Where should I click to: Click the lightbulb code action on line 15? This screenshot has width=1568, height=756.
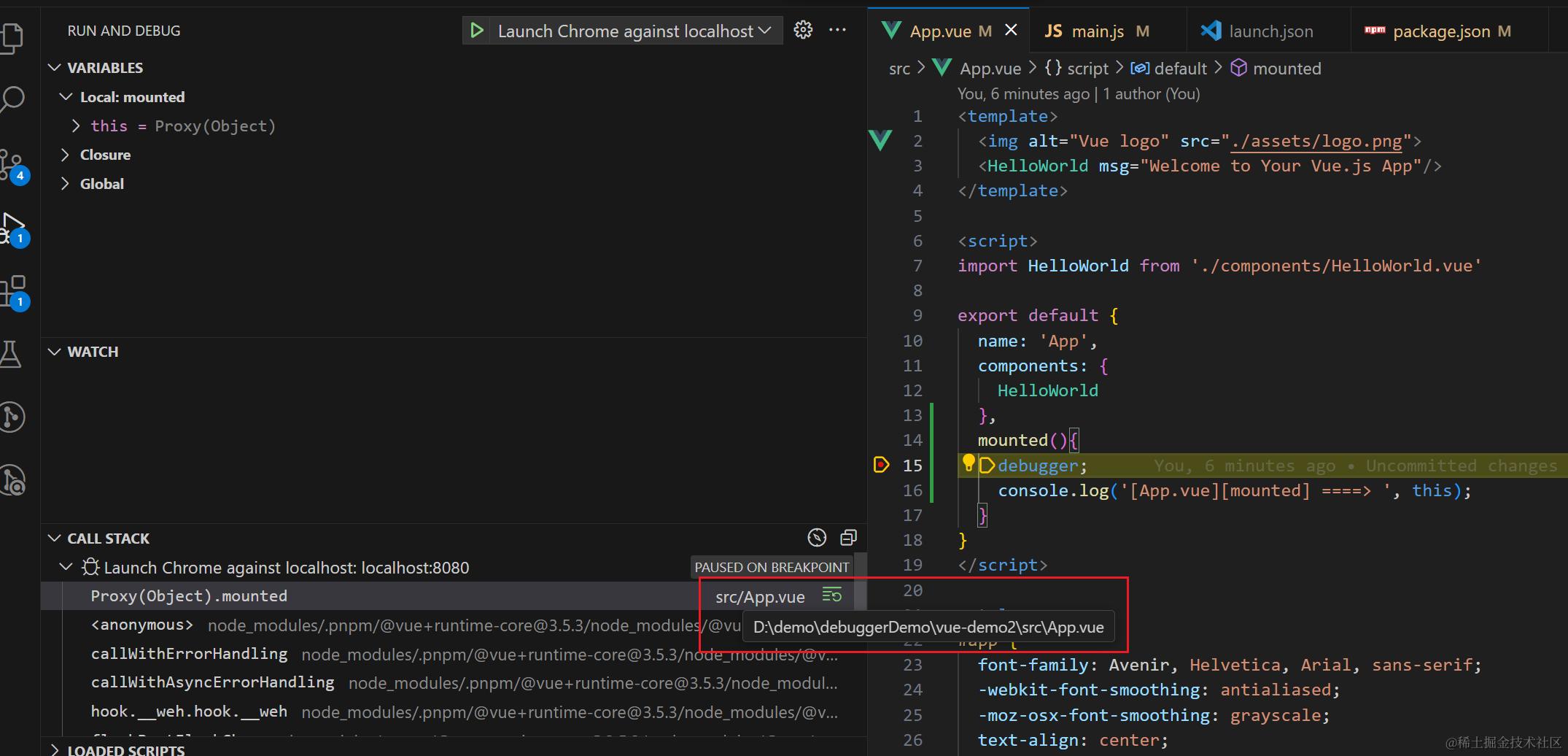pos(968,463)
